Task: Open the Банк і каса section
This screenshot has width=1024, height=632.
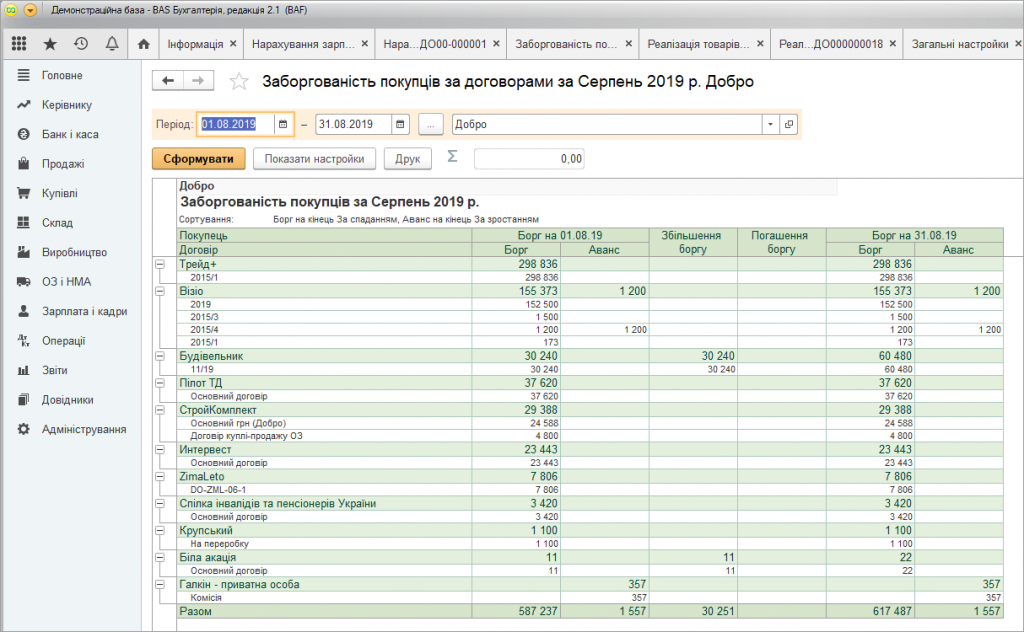Action: tap(70, 134)
